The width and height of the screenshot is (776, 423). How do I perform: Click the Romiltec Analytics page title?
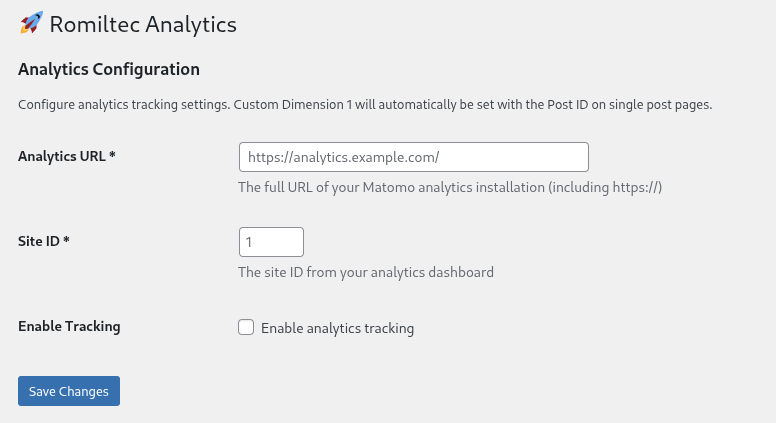pos(143,24)
